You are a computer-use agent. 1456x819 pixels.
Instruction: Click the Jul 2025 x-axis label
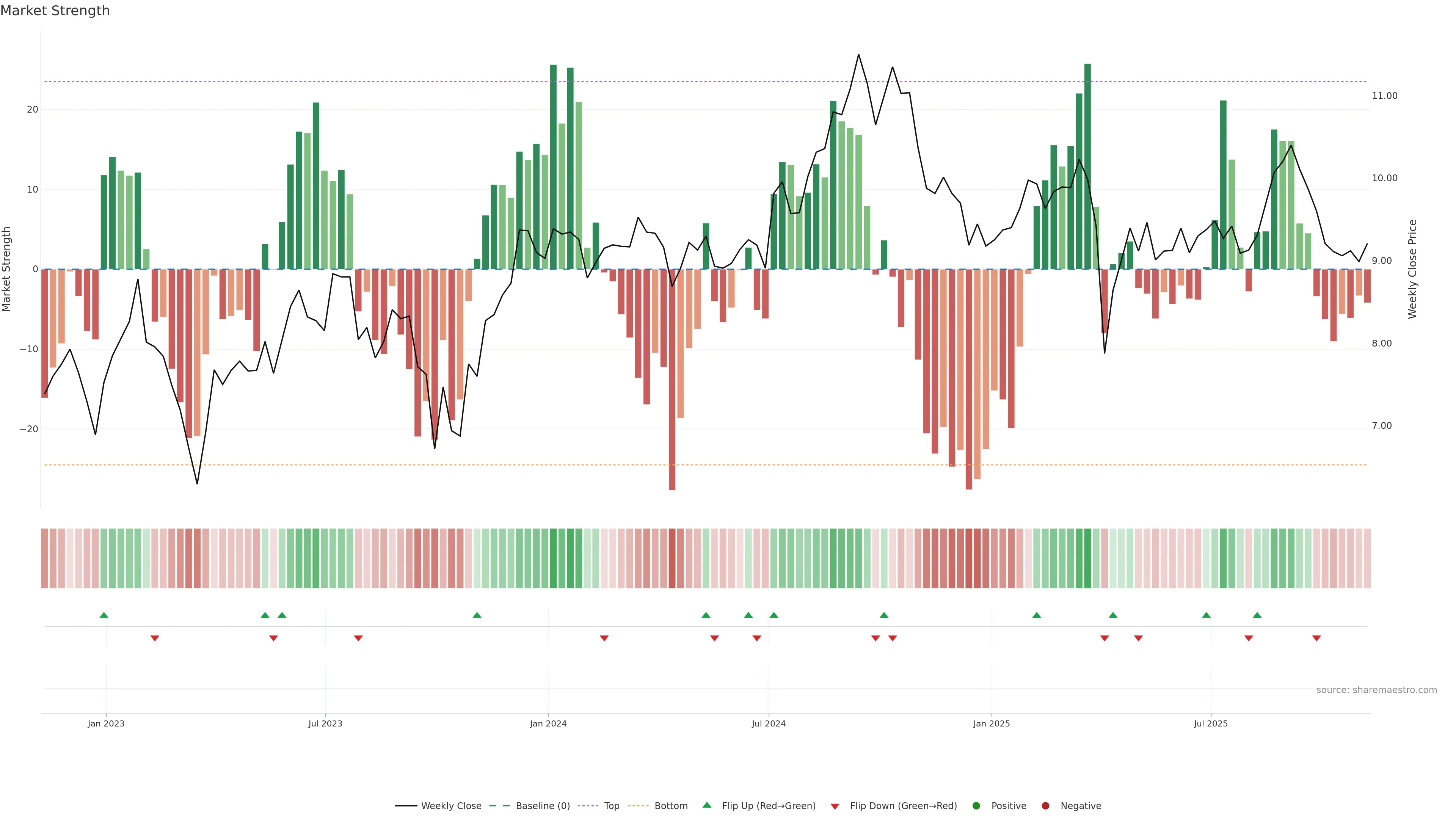coord(1211,723)
